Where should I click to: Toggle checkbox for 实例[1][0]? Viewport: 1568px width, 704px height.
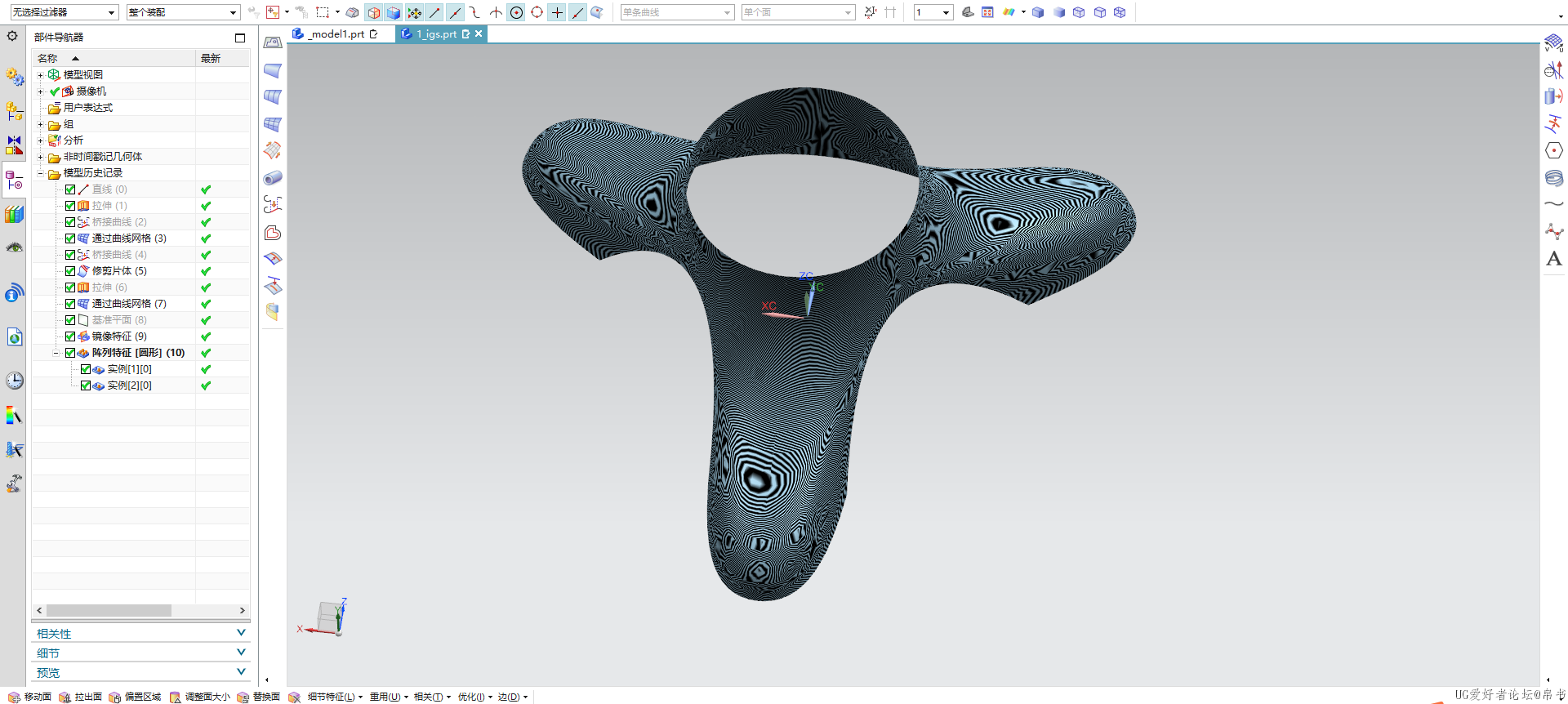coord(86,369)
